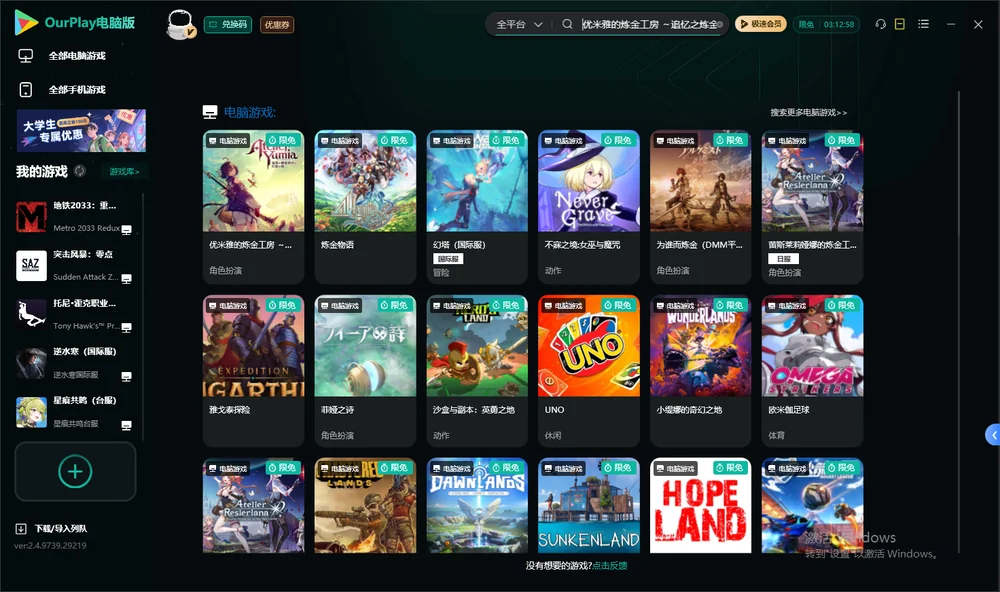Clear the search text with X icon

(720, 24)
